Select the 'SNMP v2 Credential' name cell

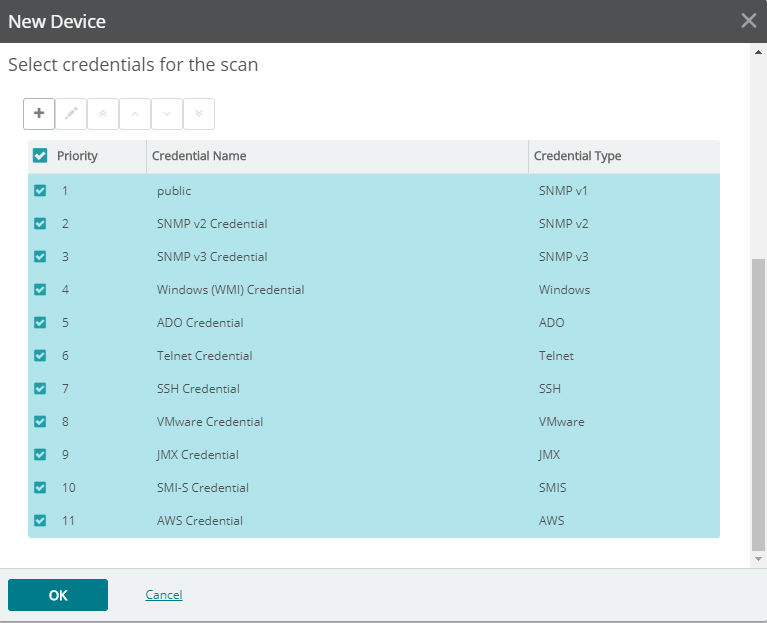click(x=212, y=223)
